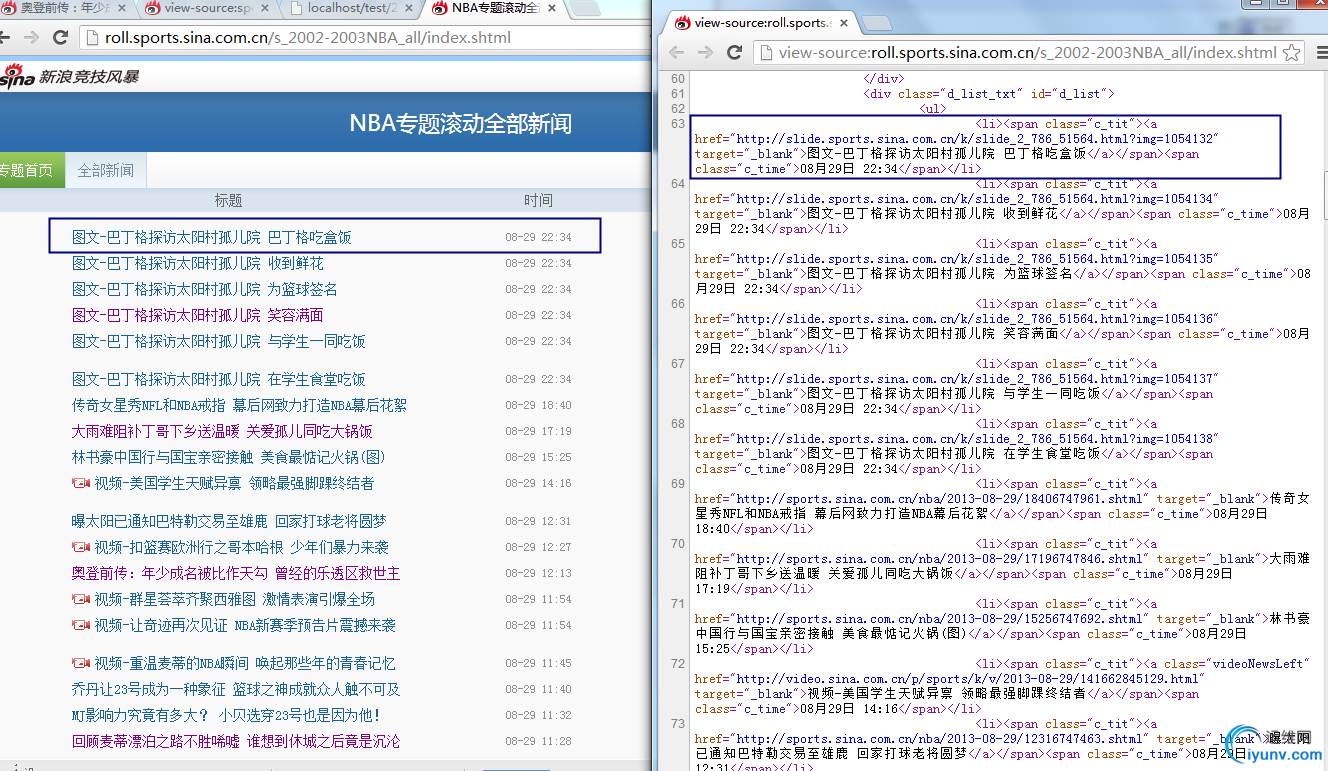The image size is (1328, 771).
Task: Click video icon beside 扣篮赛欧洲行之哥本哈根
Action: tap(81, 547)
